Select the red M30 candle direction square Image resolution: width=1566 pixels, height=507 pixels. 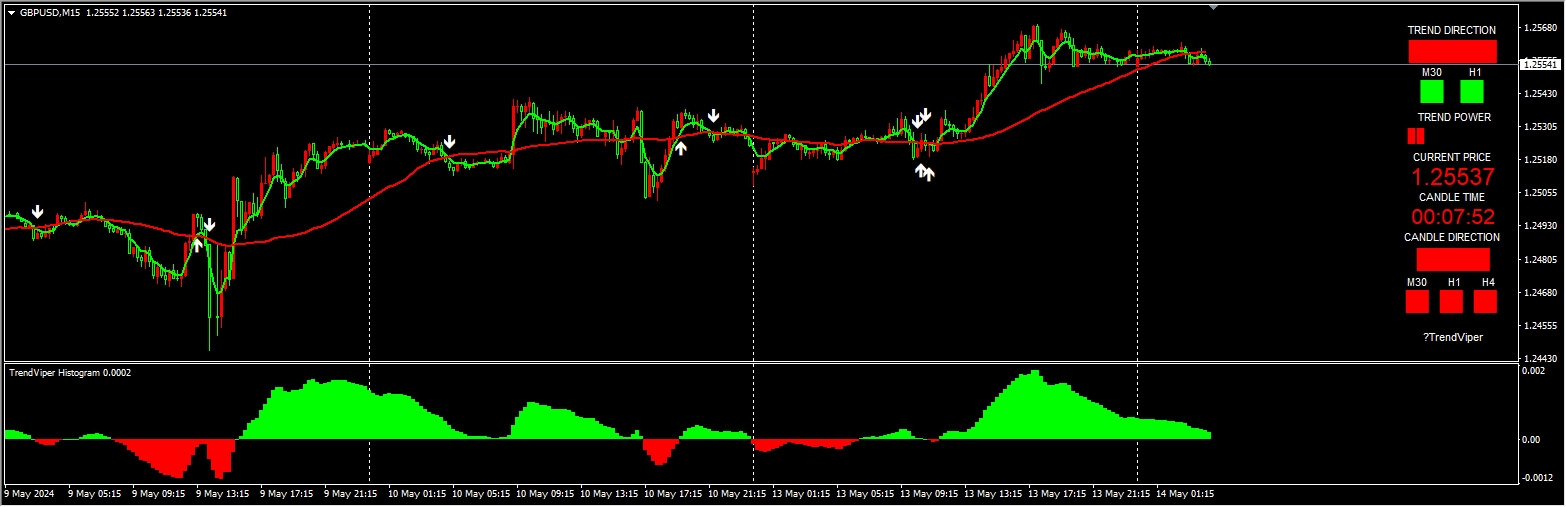click(x=1417, y=301)
